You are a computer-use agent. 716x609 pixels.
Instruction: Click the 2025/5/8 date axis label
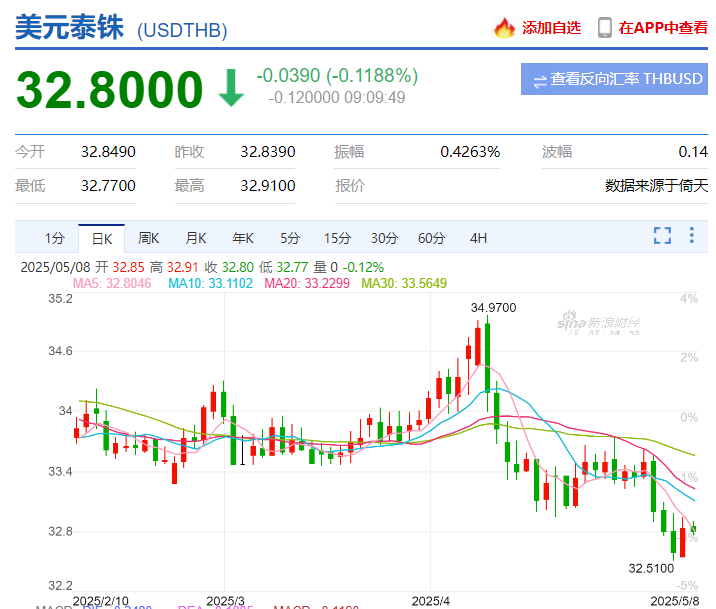674,601
